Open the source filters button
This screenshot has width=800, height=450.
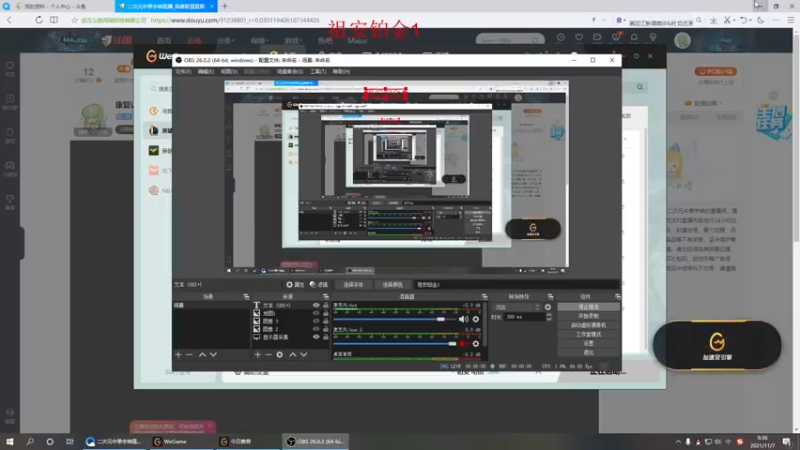[x=319, y=285]
